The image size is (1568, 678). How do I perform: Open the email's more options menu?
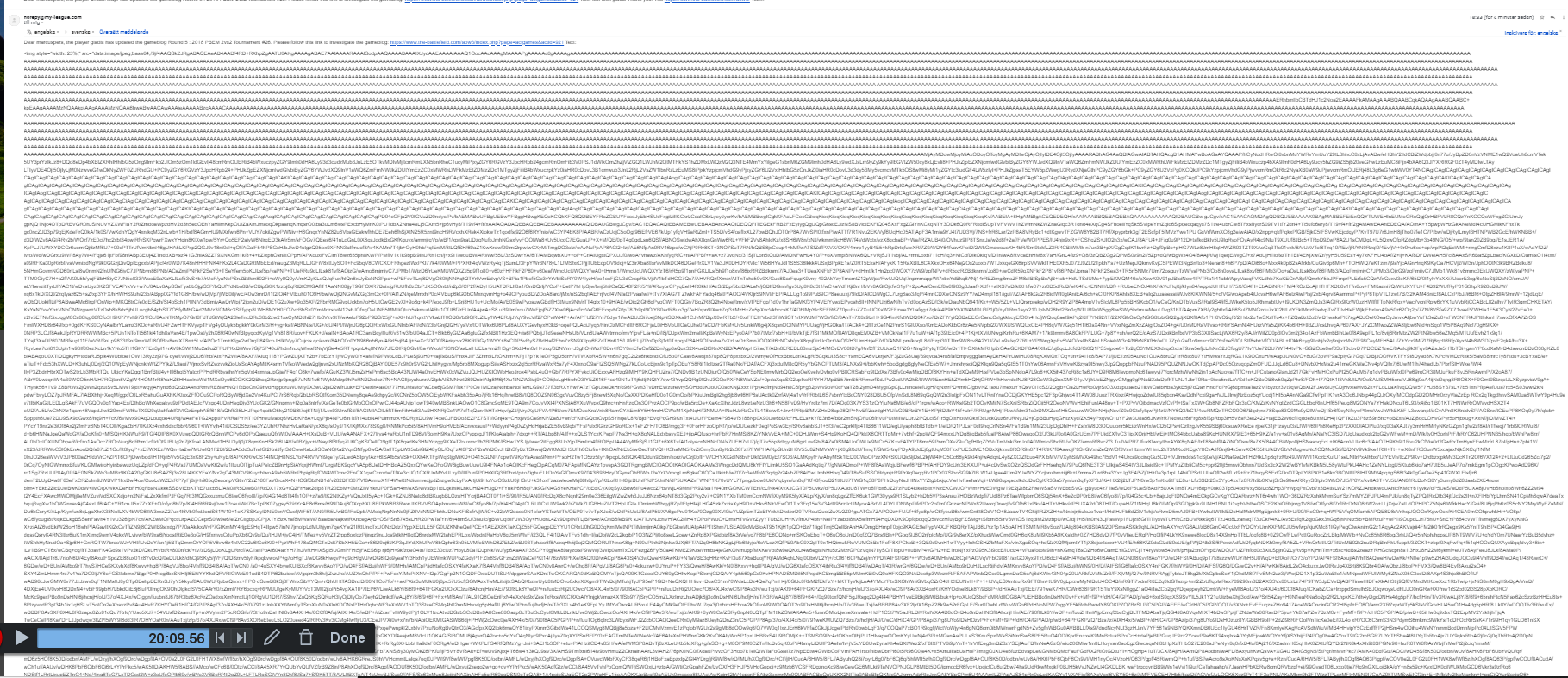pos(1563,17)
